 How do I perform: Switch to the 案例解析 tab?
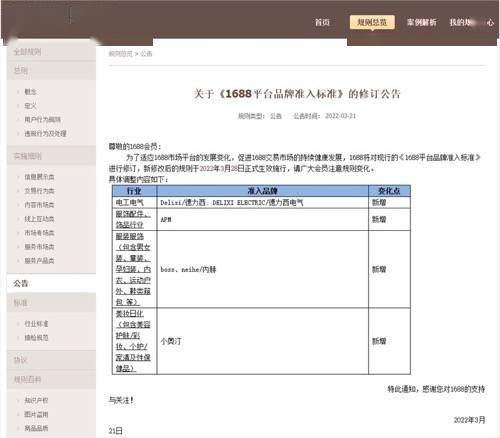[x=422, y=22]
